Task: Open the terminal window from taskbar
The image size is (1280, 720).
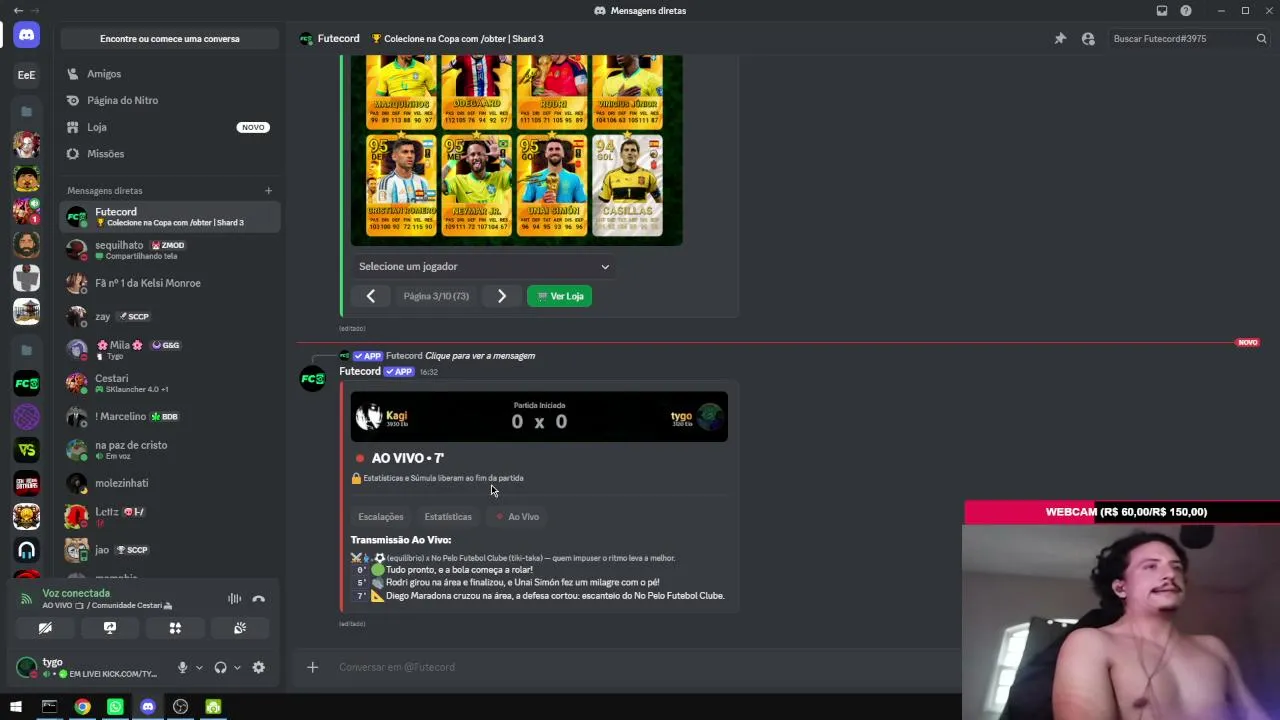Action: [x=49, y=707]
